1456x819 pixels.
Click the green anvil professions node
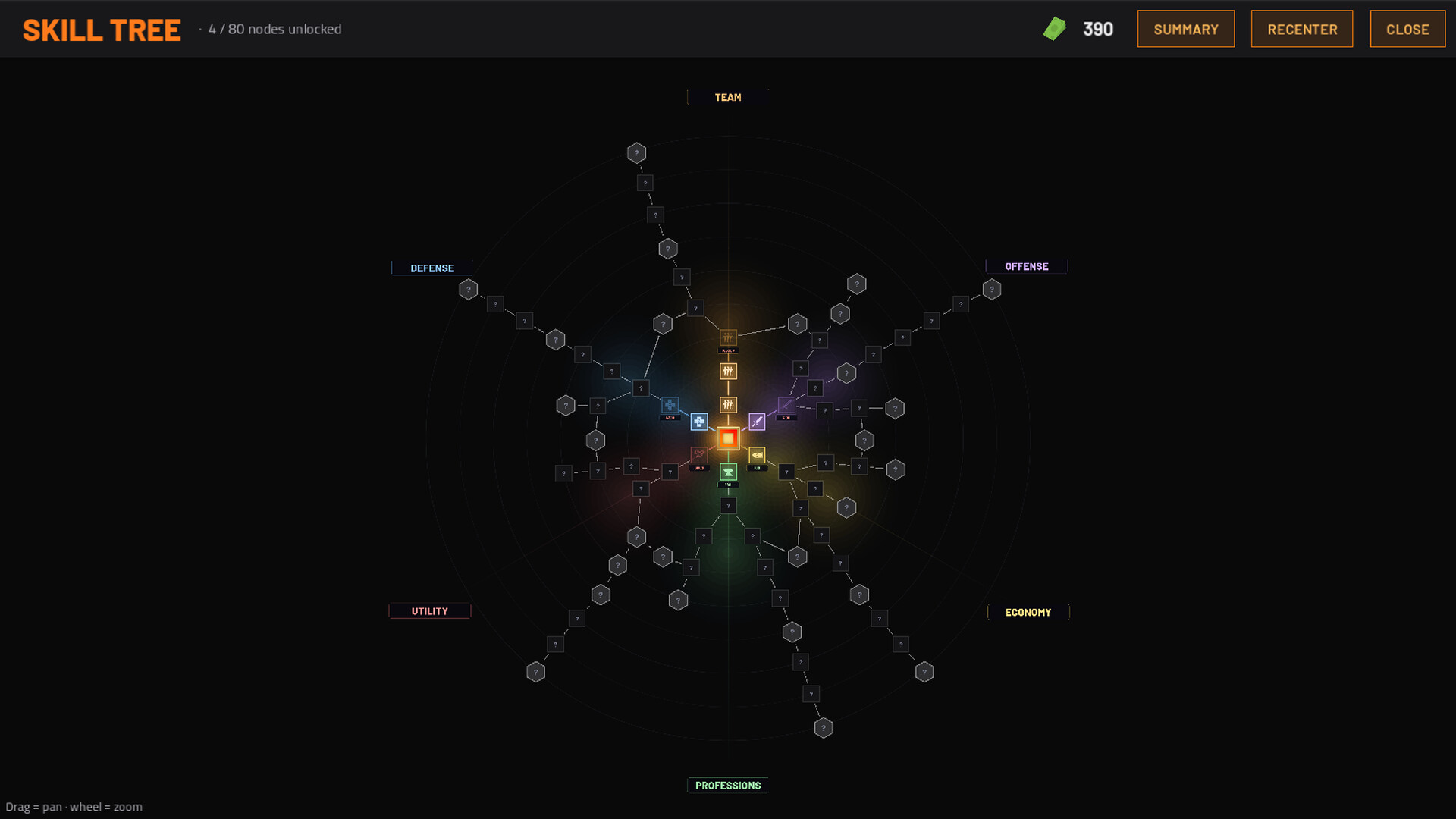coord(728,472)
